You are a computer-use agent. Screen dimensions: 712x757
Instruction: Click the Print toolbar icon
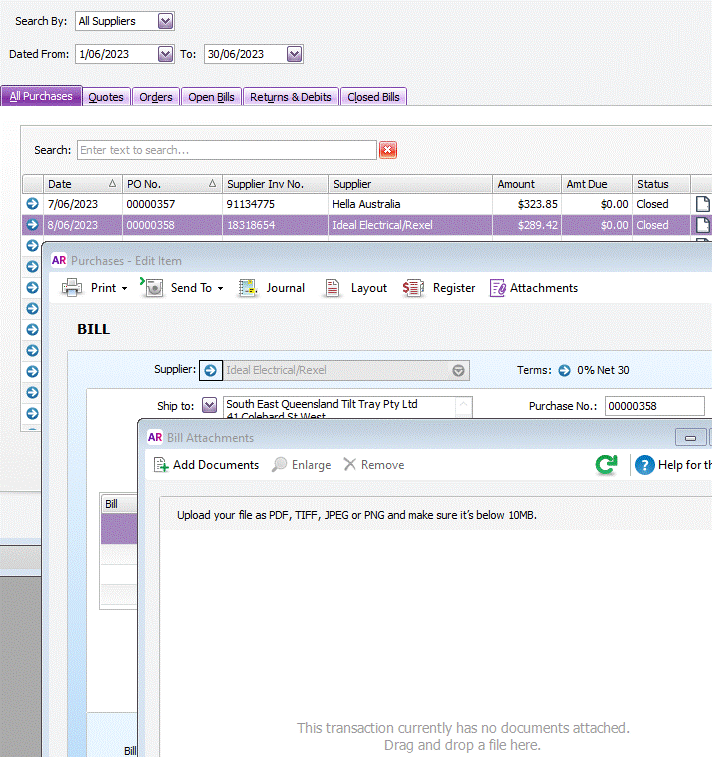(72, 288)
